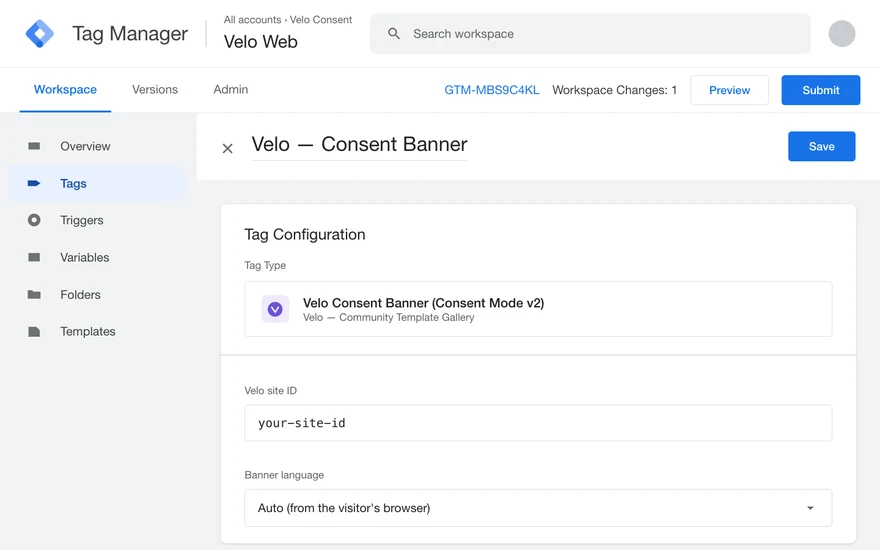Click the Tag Manager title text
880x550 pixels.
click(130, 34)
